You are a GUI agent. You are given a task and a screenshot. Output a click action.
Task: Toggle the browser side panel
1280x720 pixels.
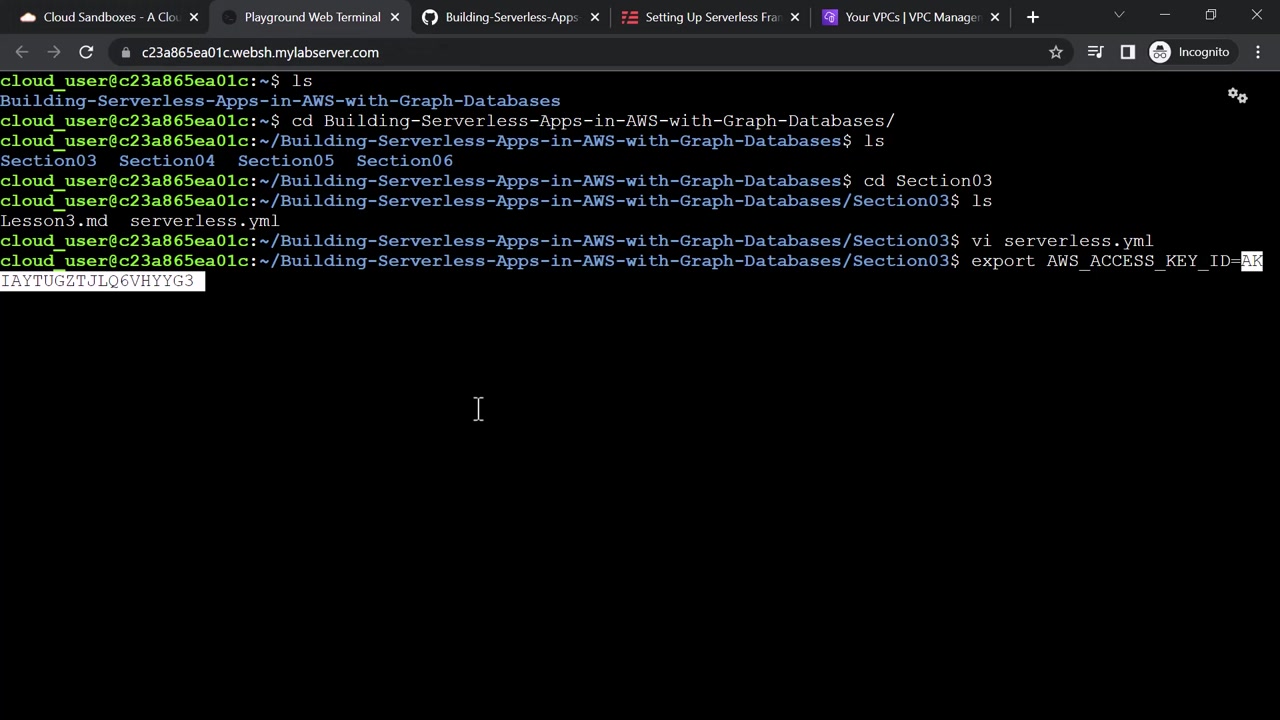click(1128, 52)
